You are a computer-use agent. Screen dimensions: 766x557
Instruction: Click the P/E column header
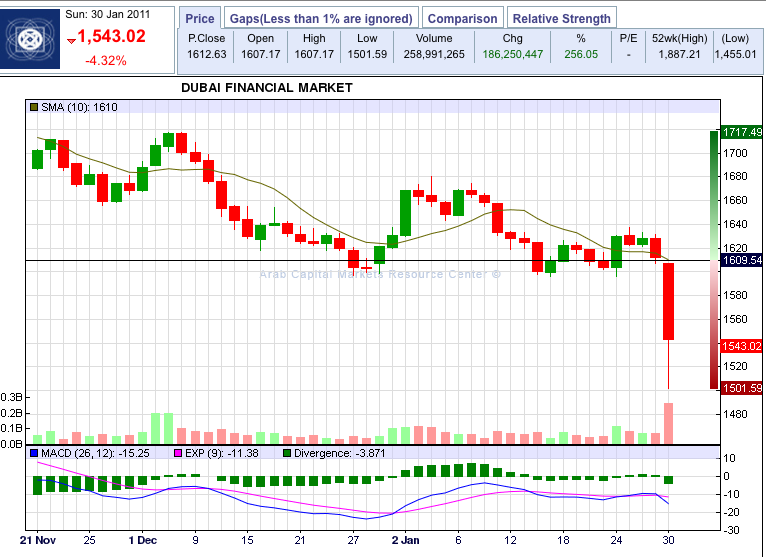point(628,38)
